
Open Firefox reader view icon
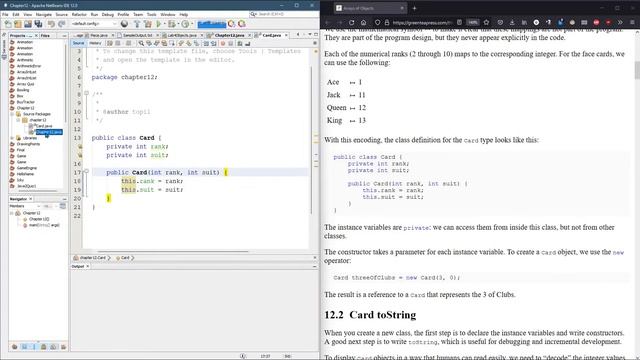pos(459,22)
